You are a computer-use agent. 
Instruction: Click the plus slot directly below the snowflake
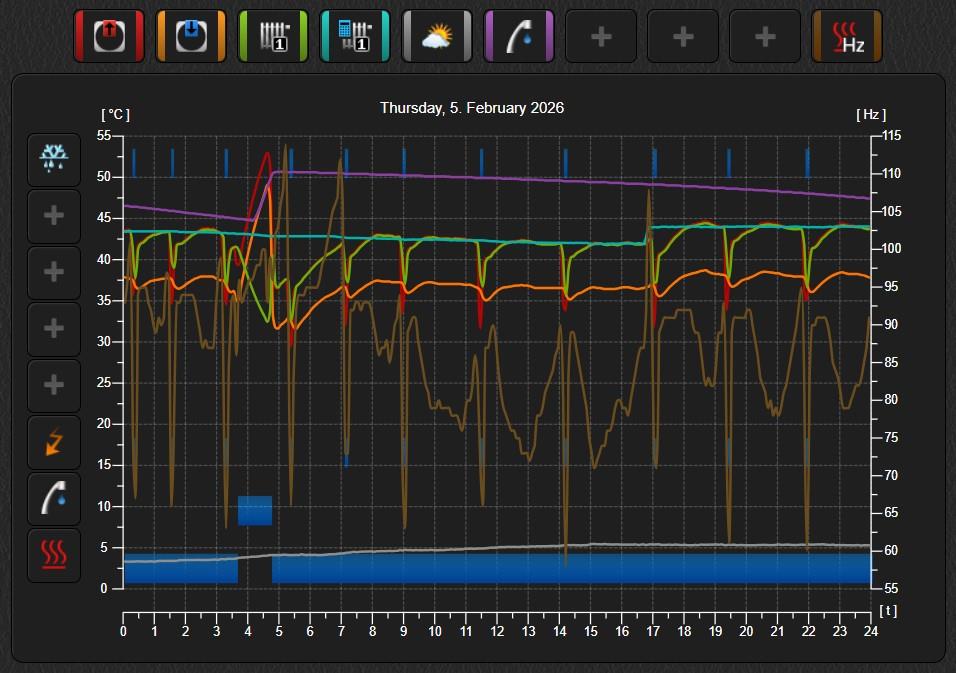click(x=53, y=216)
